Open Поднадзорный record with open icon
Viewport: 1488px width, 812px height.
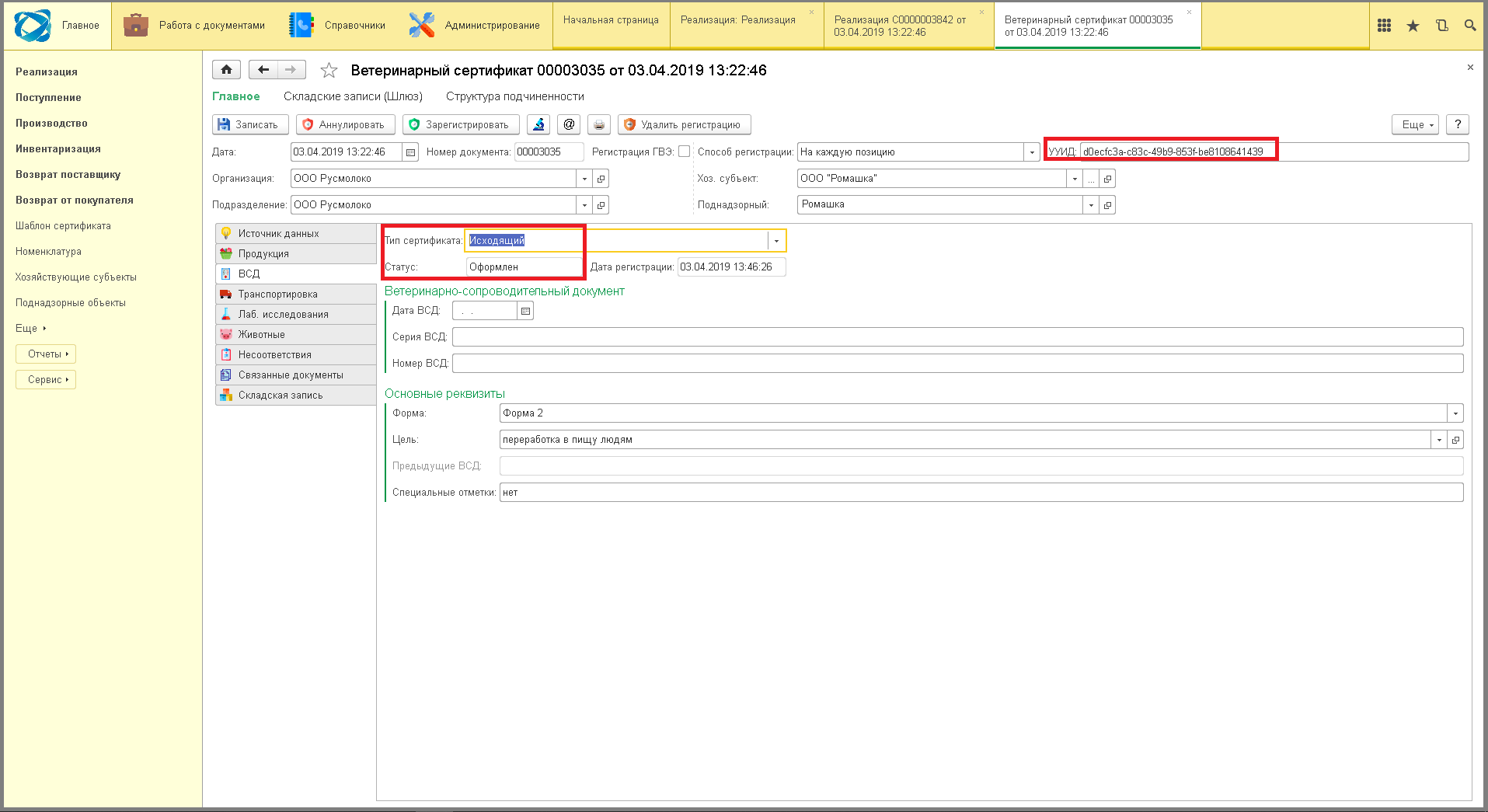(x=1107, y=205)
